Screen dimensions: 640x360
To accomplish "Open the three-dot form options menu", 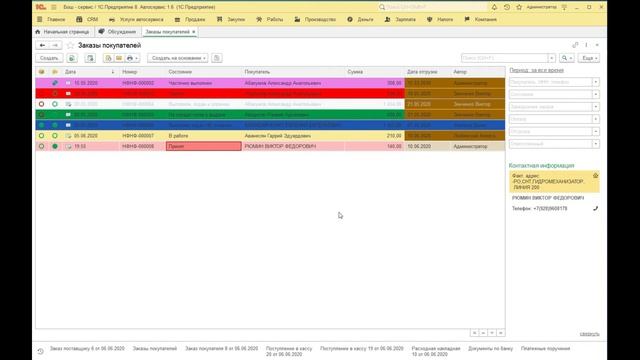I will 586,45.
